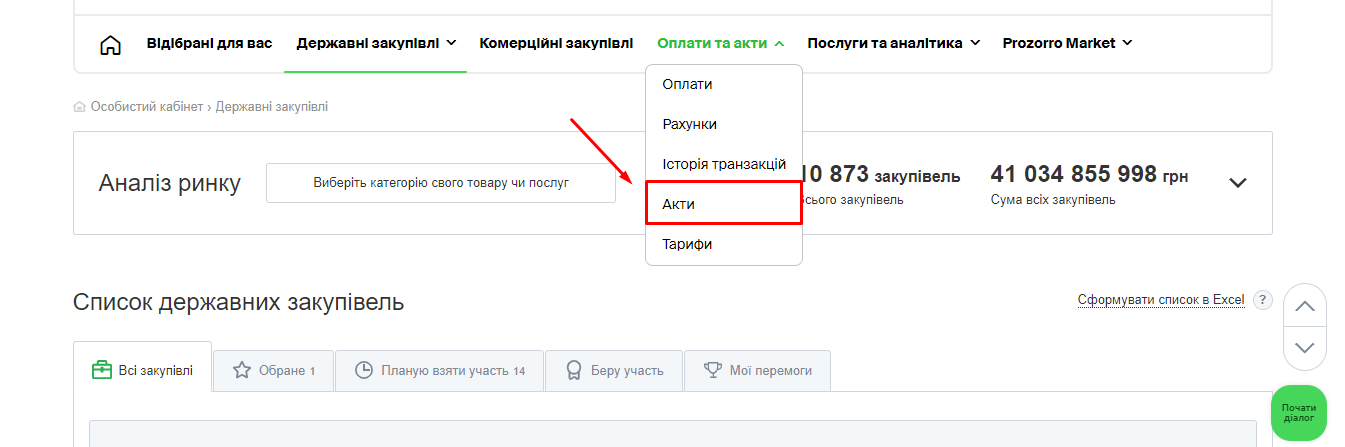Open the Prozorro Market dropdown
The width and height of the screenshot is (1345, 447).
pyautogui.click(x=1067, y=43)
